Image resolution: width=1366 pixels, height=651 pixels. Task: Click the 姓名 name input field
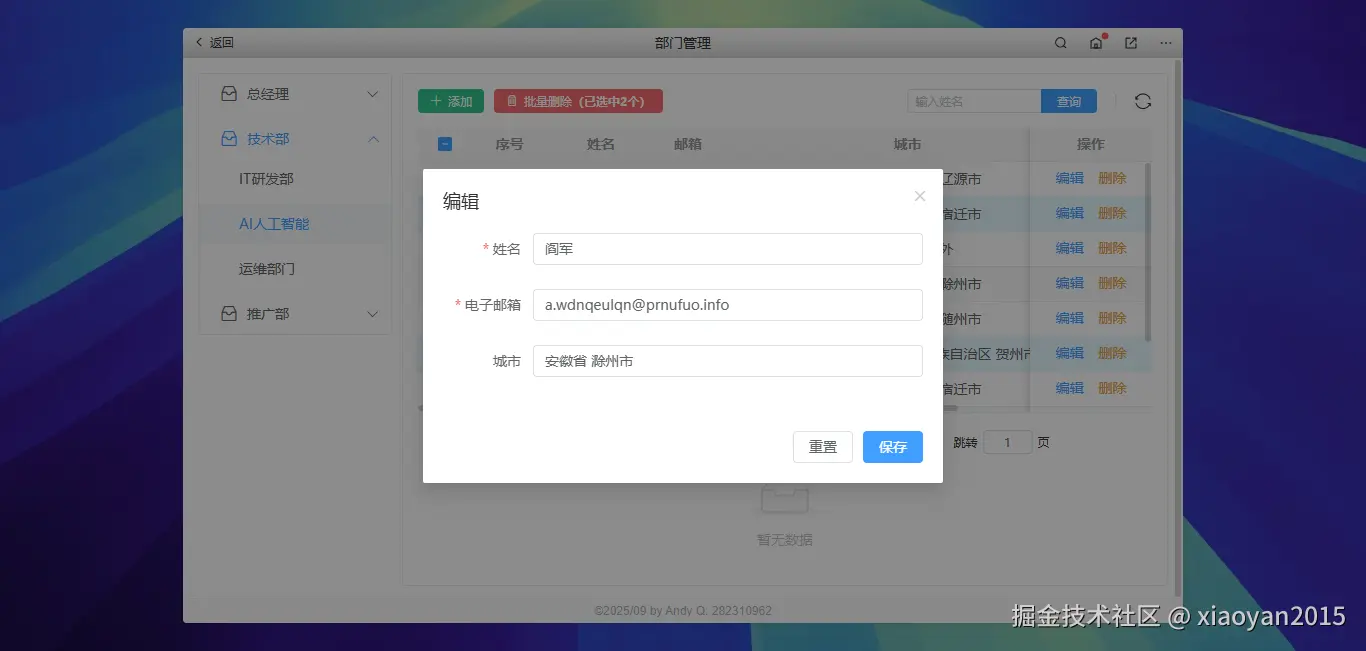pyautogui.click(x=727, y=248)
